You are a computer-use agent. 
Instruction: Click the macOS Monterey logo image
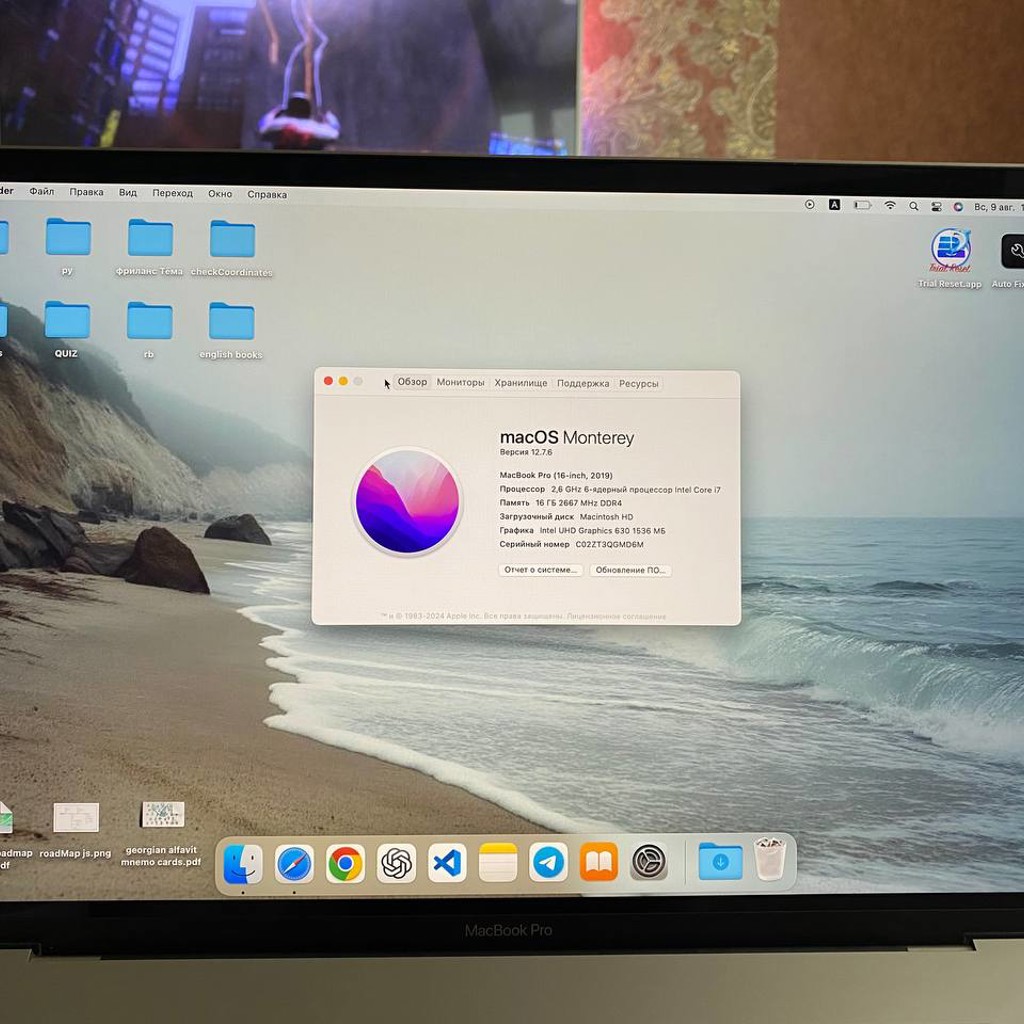click(407, 502)
